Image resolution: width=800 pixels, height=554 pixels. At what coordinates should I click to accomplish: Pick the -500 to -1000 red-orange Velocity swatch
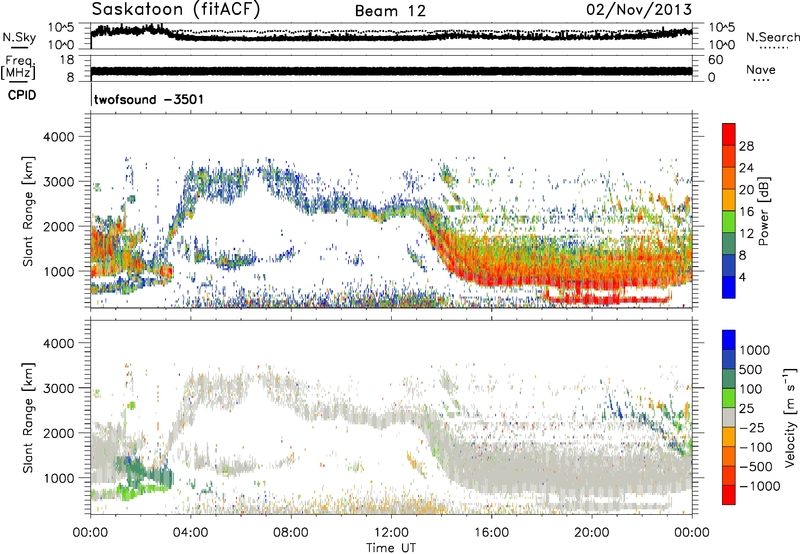coord(729,475)
